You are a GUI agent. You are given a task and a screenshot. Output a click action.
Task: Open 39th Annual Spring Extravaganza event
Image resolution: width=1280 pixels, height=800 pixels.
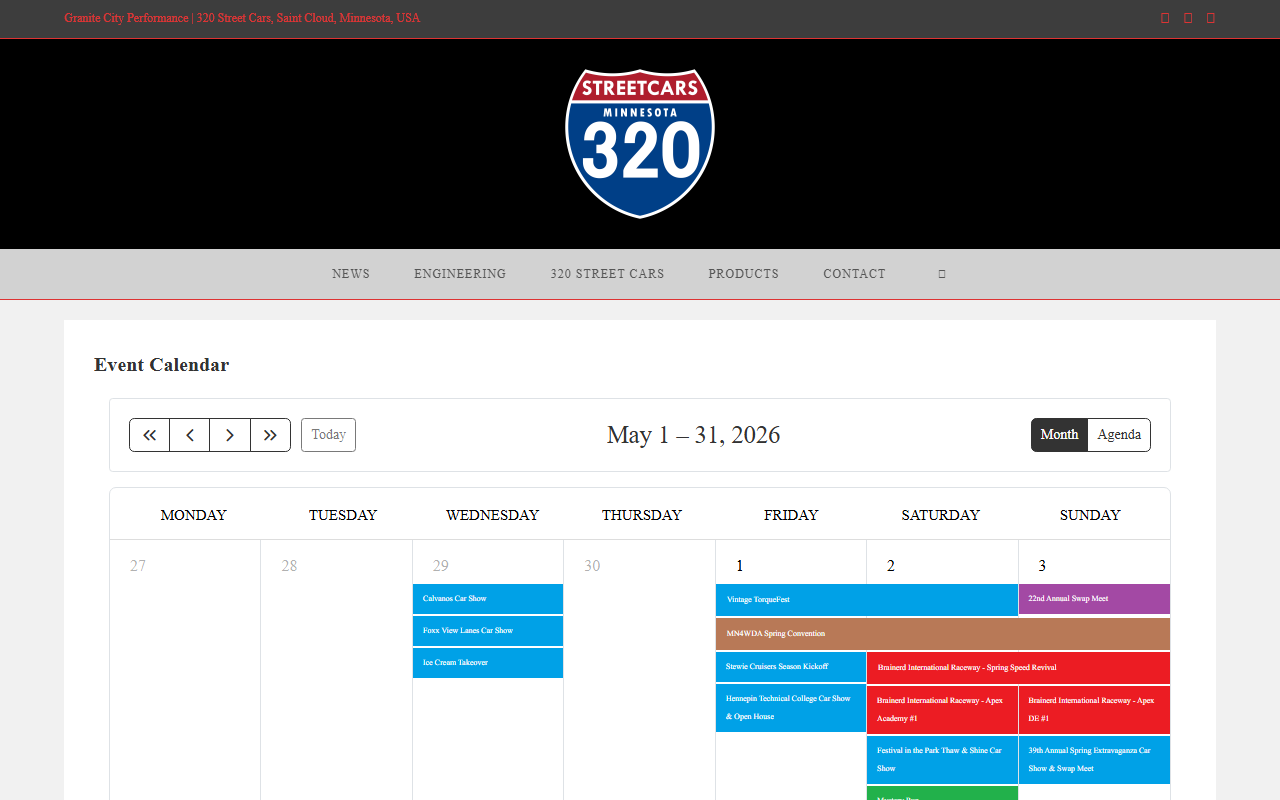tap(1094, 760)
